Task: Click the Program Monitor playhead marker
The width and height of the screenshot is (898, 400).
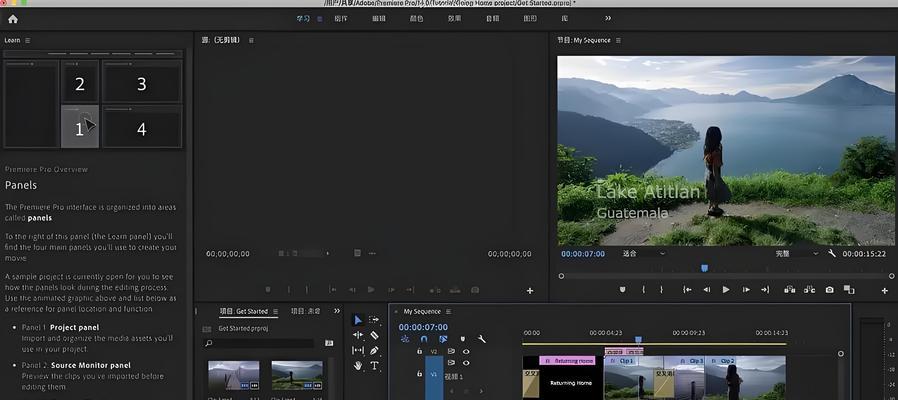Action: (x=704, y=268)
